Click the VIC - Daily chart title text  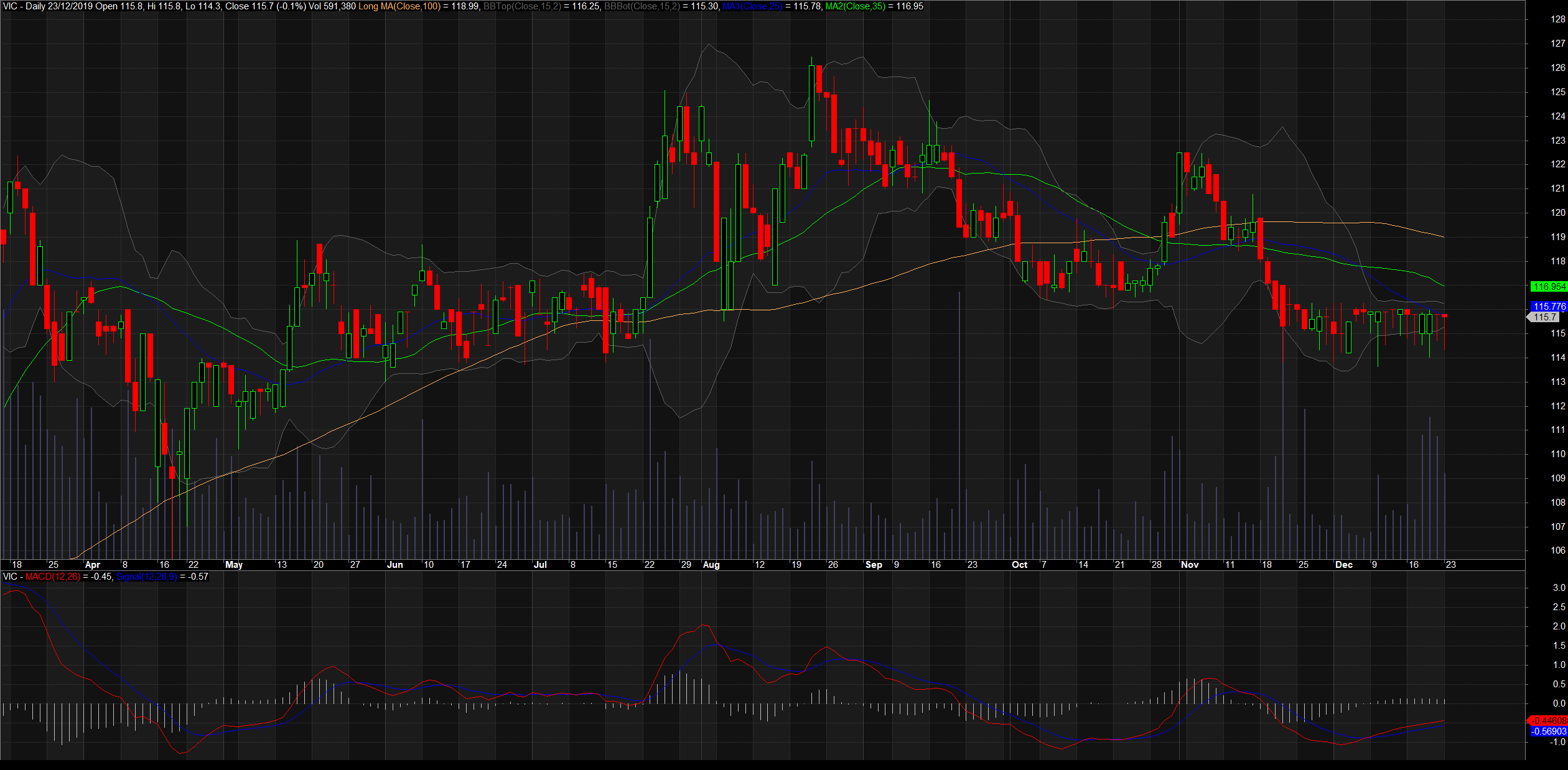[x=24, y=6]
